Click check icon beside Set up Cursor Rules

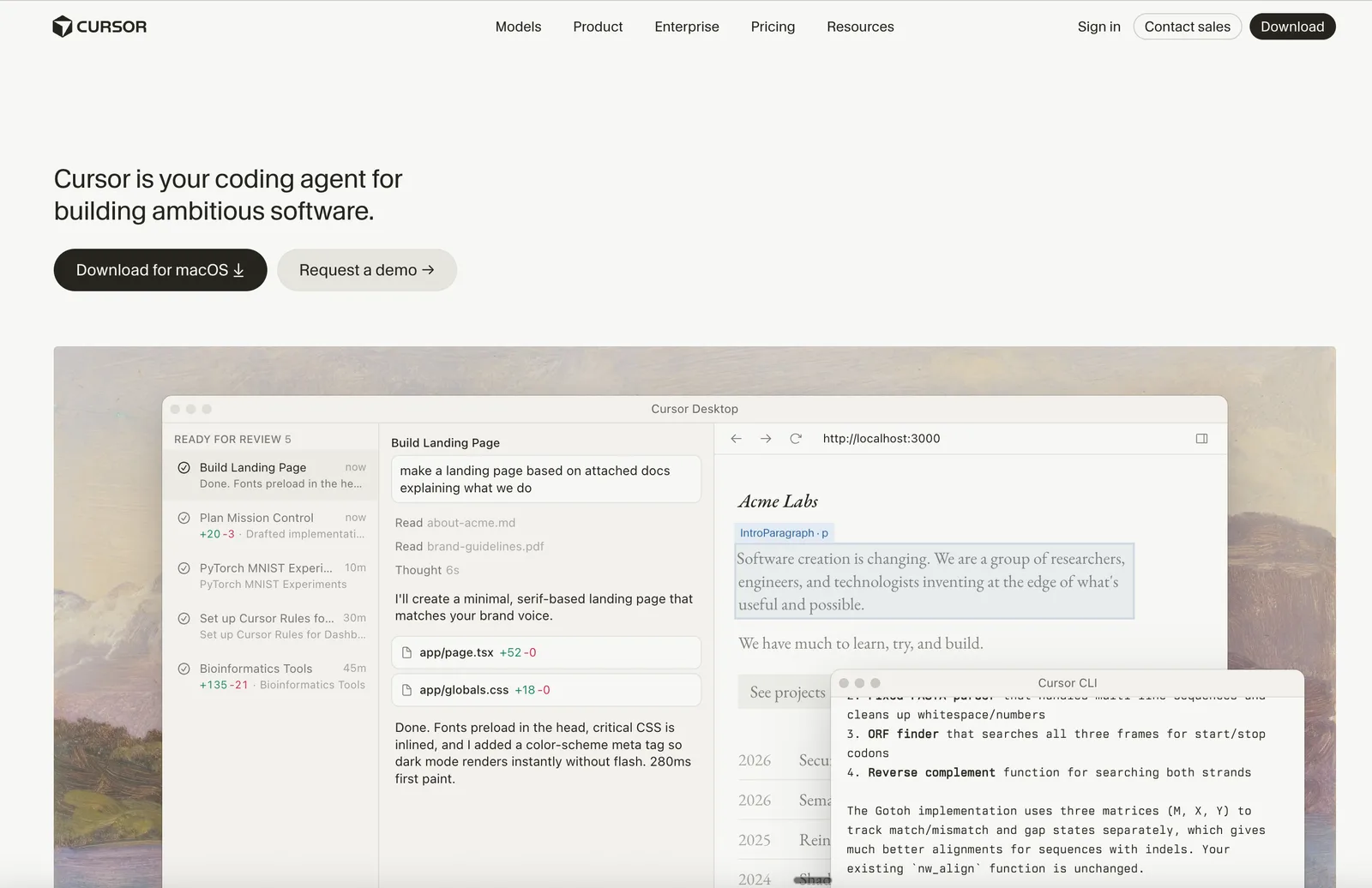[184, 618]
